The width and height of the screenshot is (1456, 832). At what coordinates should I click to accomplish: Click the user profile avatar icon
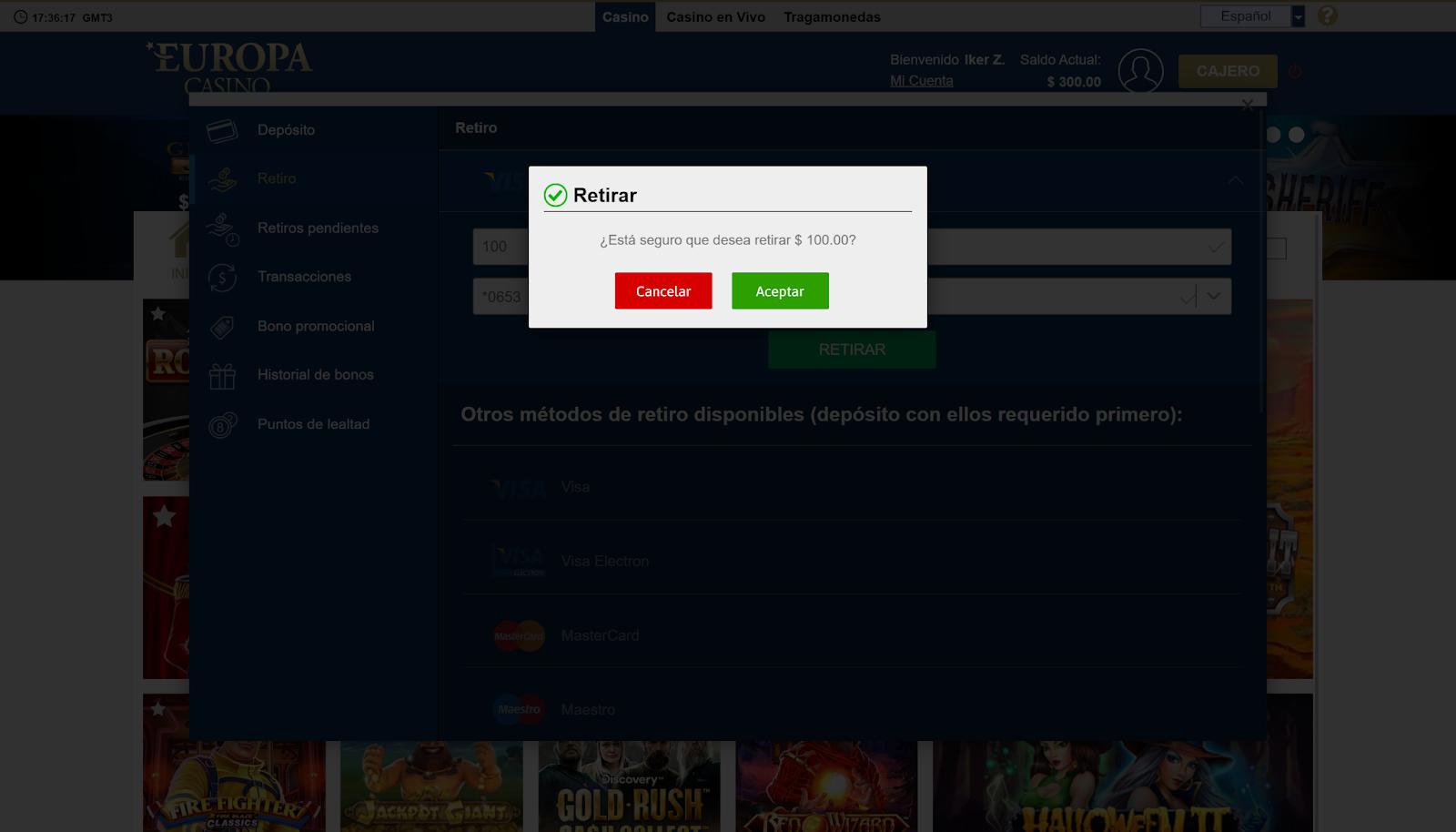[1140, 71]
